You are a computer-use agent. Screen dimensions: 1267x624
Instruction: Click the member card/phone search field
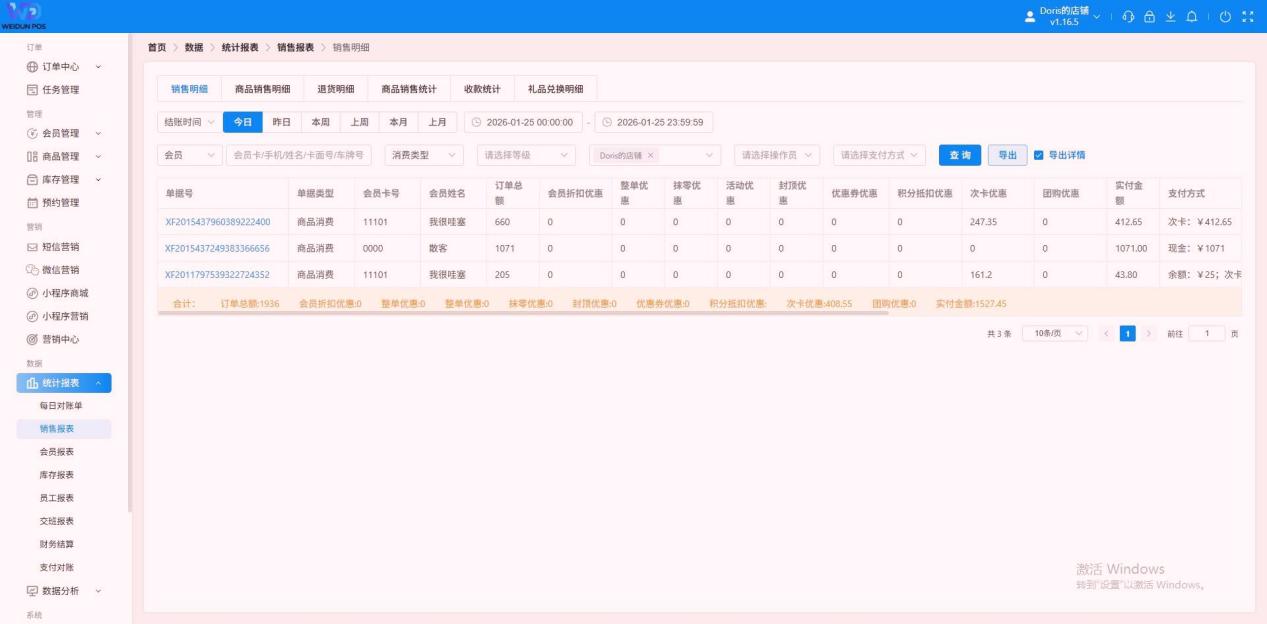point(299,155)
